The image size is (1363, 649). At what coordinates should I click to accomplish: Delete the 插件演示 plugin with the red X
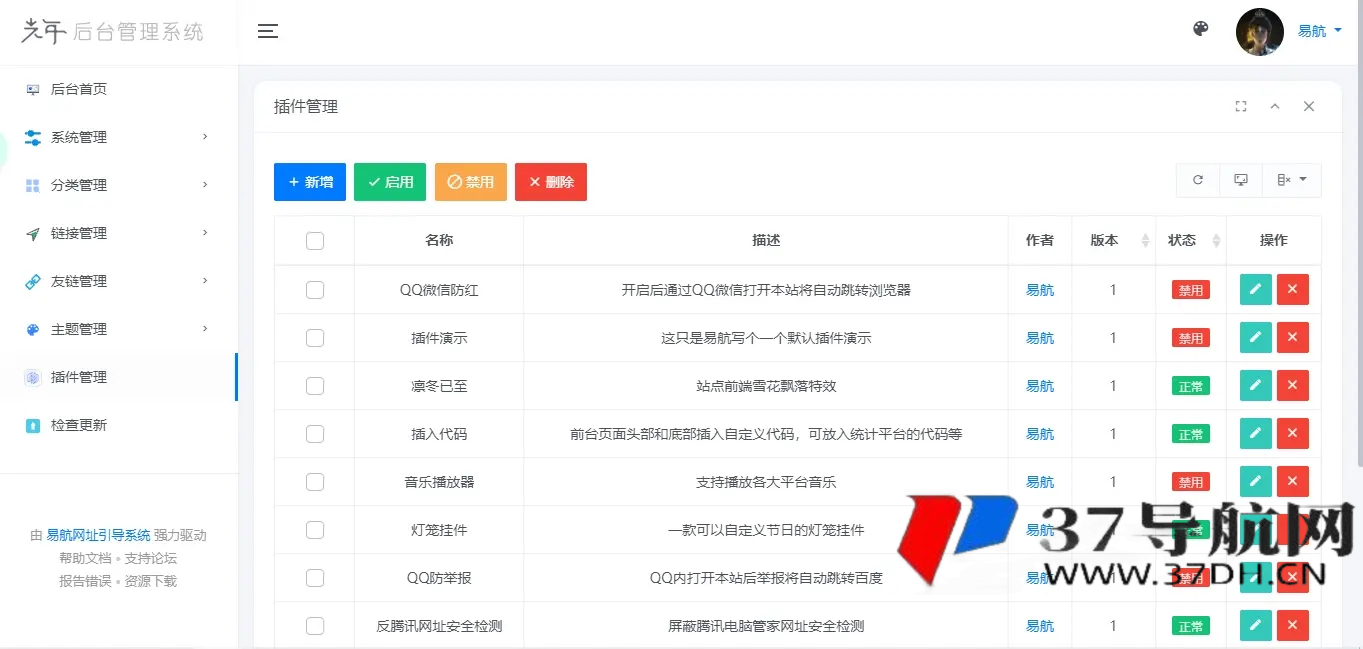point(1292,337)
